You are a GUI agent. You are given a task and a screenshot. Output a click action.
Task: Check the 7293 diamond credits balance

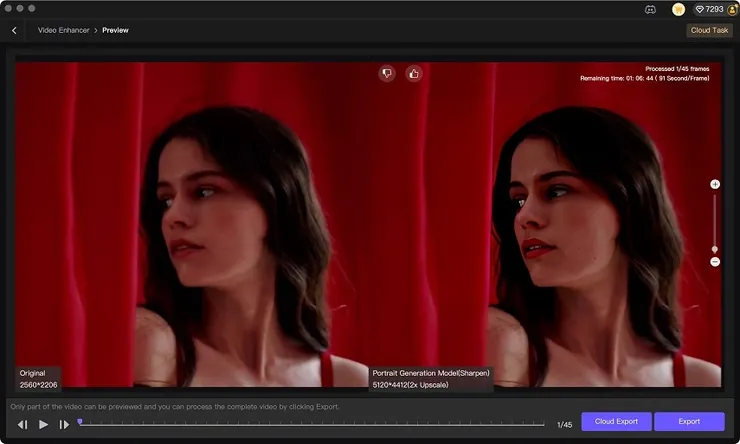coord(709,9)
